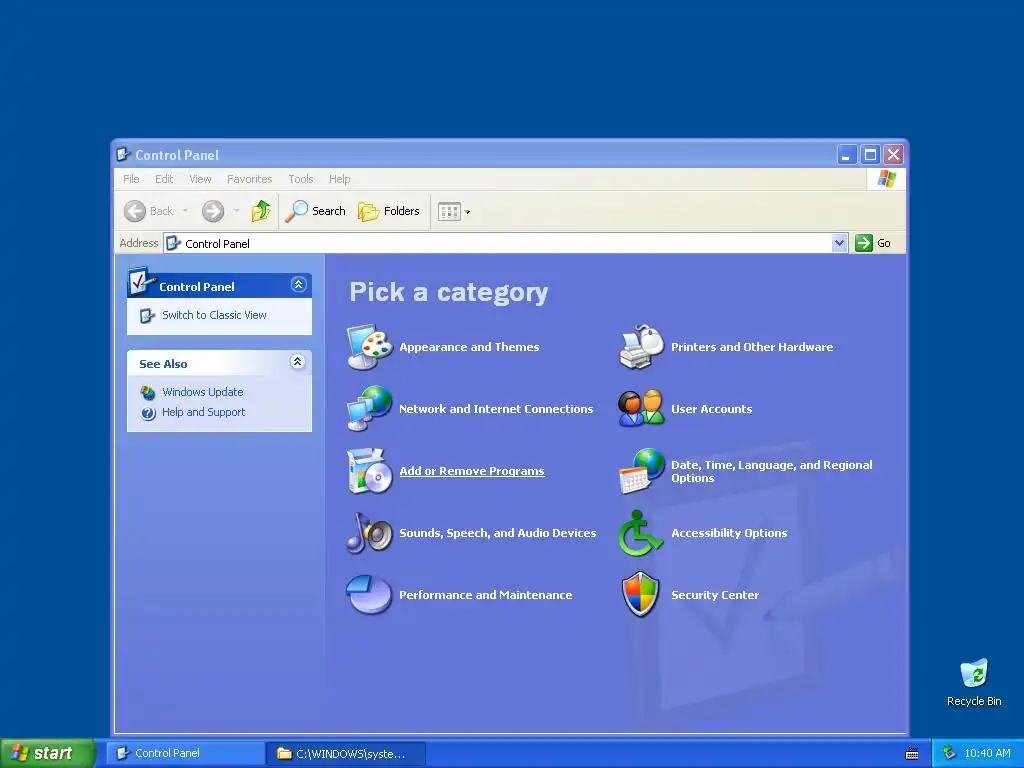Click the Up folder toolbar icon
The width and height of the screenshot is (1024, 768).
pyautogui.click(x=261, y=211)
